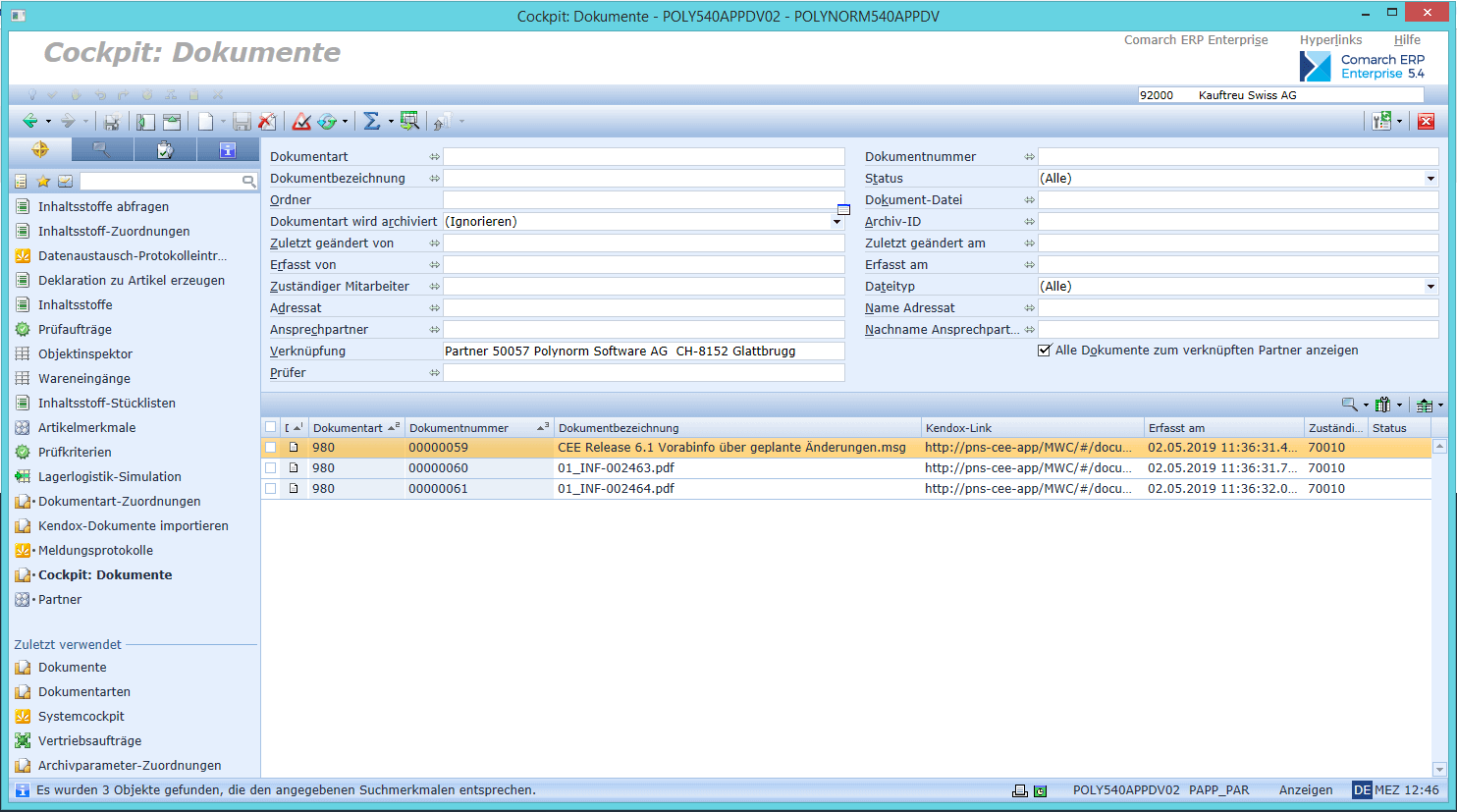Click the Verknüpfung field with Polynorm Software AG
Screen dimensions: 1457x812
point(644,352)
